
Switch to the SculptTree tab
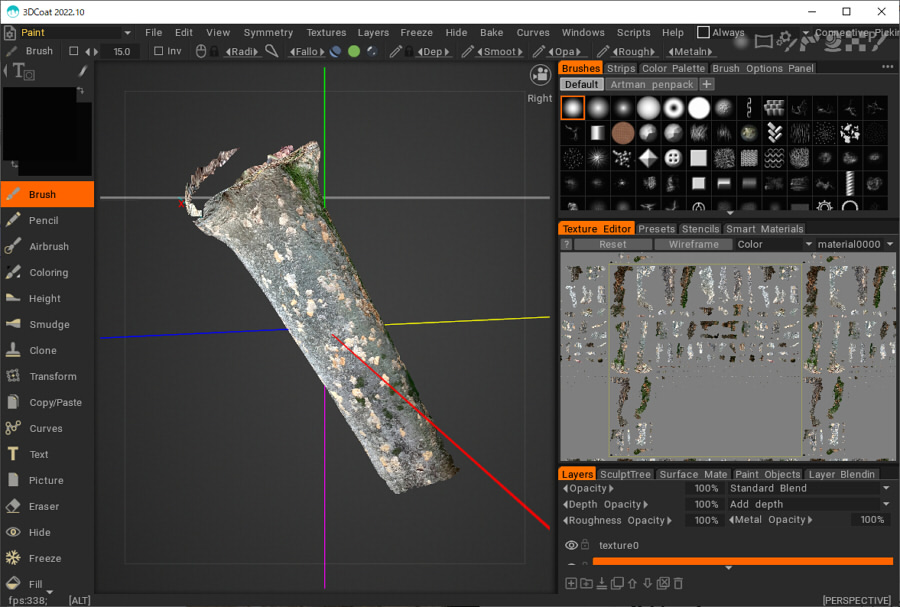[x=625, y=474]
